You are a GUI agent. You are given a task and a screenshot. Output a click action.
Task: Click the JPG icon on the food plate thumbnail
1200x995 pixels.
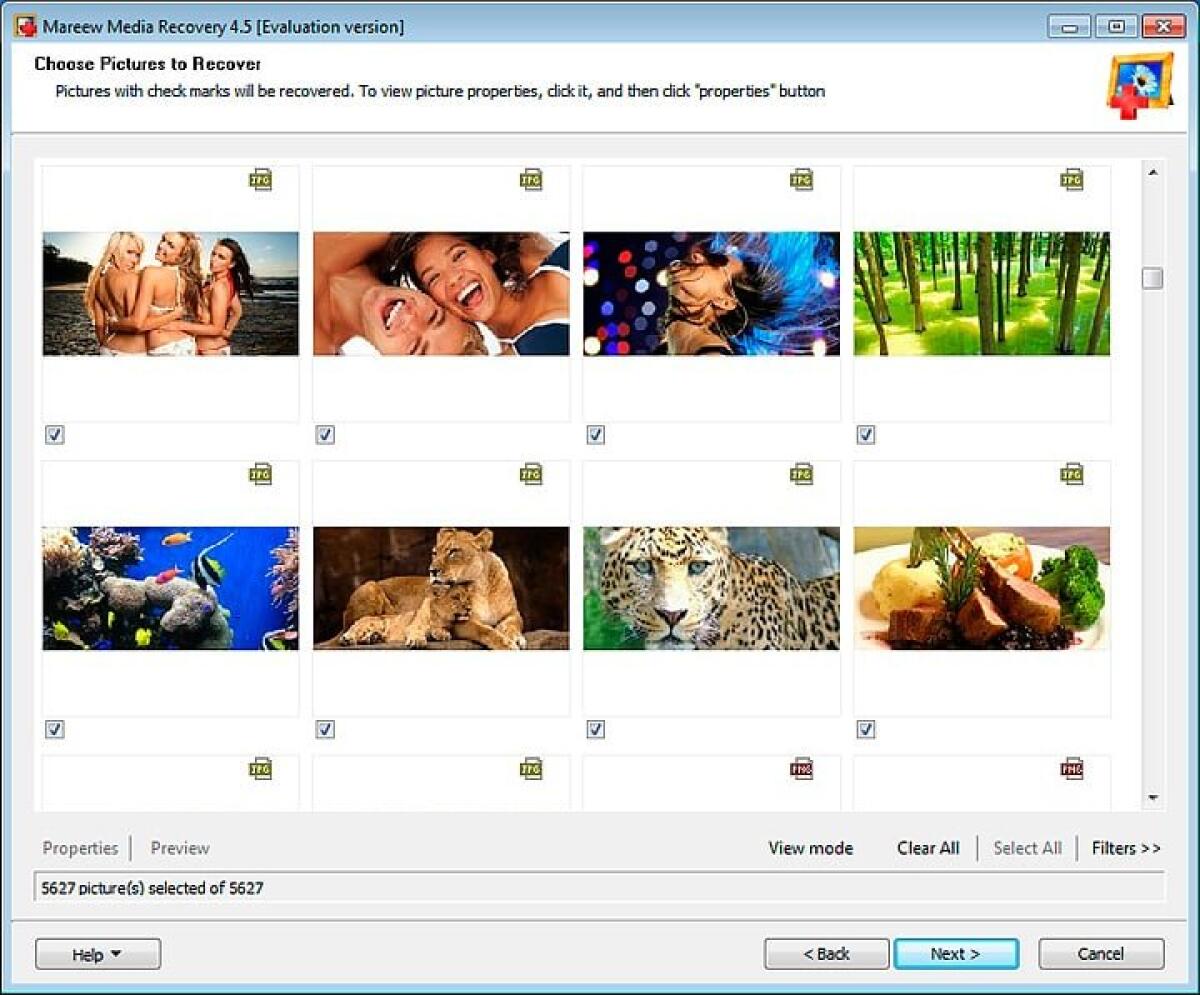(1072, 475)
